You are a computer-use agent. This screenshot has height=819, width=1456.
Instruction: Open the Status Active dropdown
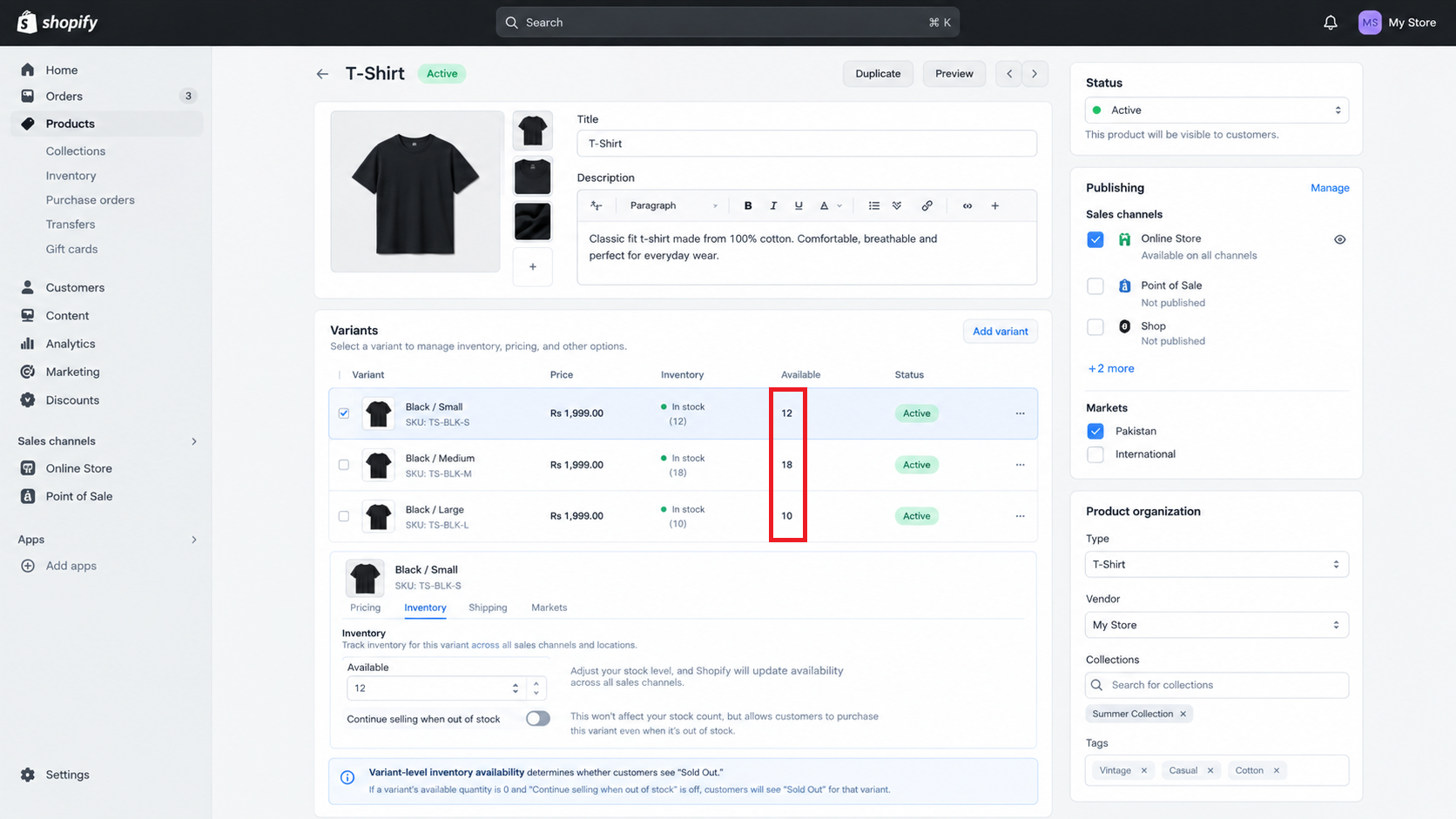pos(1217,111)
